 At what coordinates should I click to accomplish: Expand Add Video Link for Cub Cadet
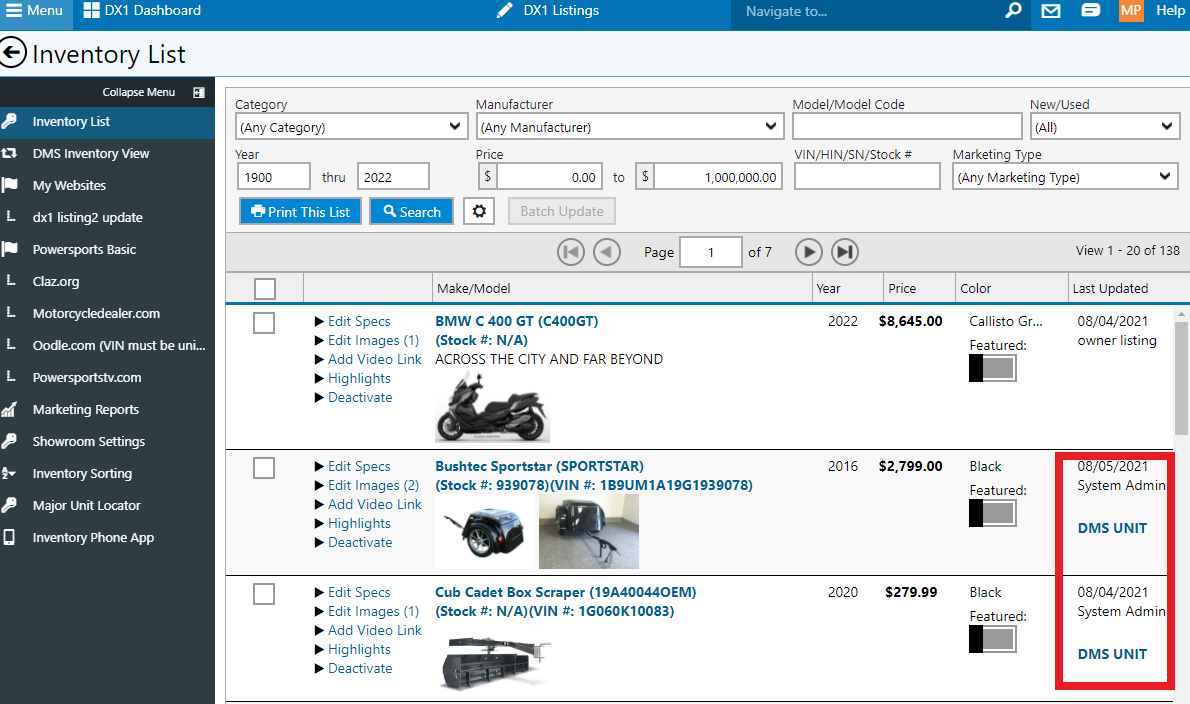pos(368,630)
